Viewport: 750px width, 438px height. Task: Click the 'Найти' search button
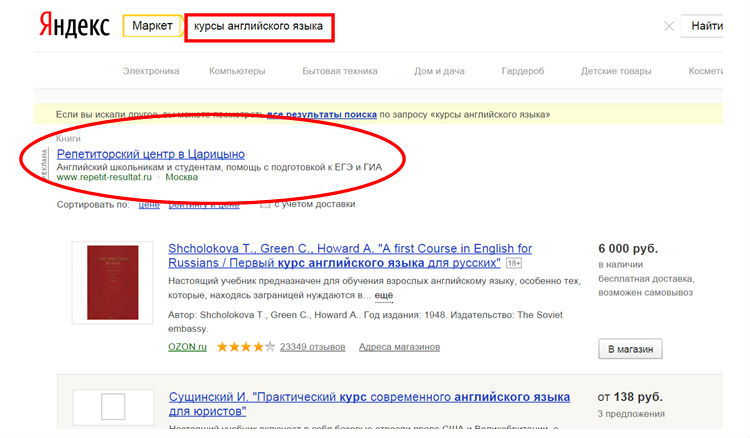pyautogui.click(x=717, y=26)
